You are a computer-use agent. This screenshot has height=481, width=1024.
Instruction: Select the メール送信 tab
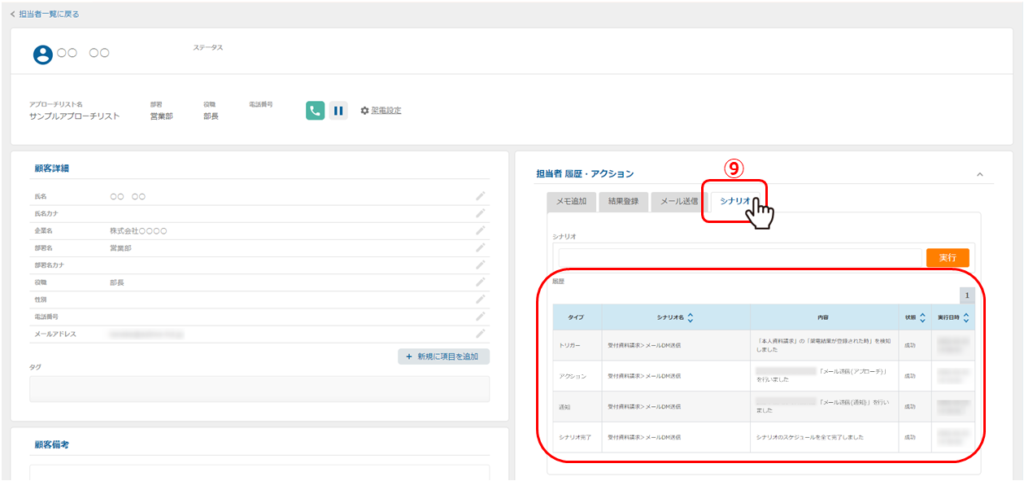678,201
